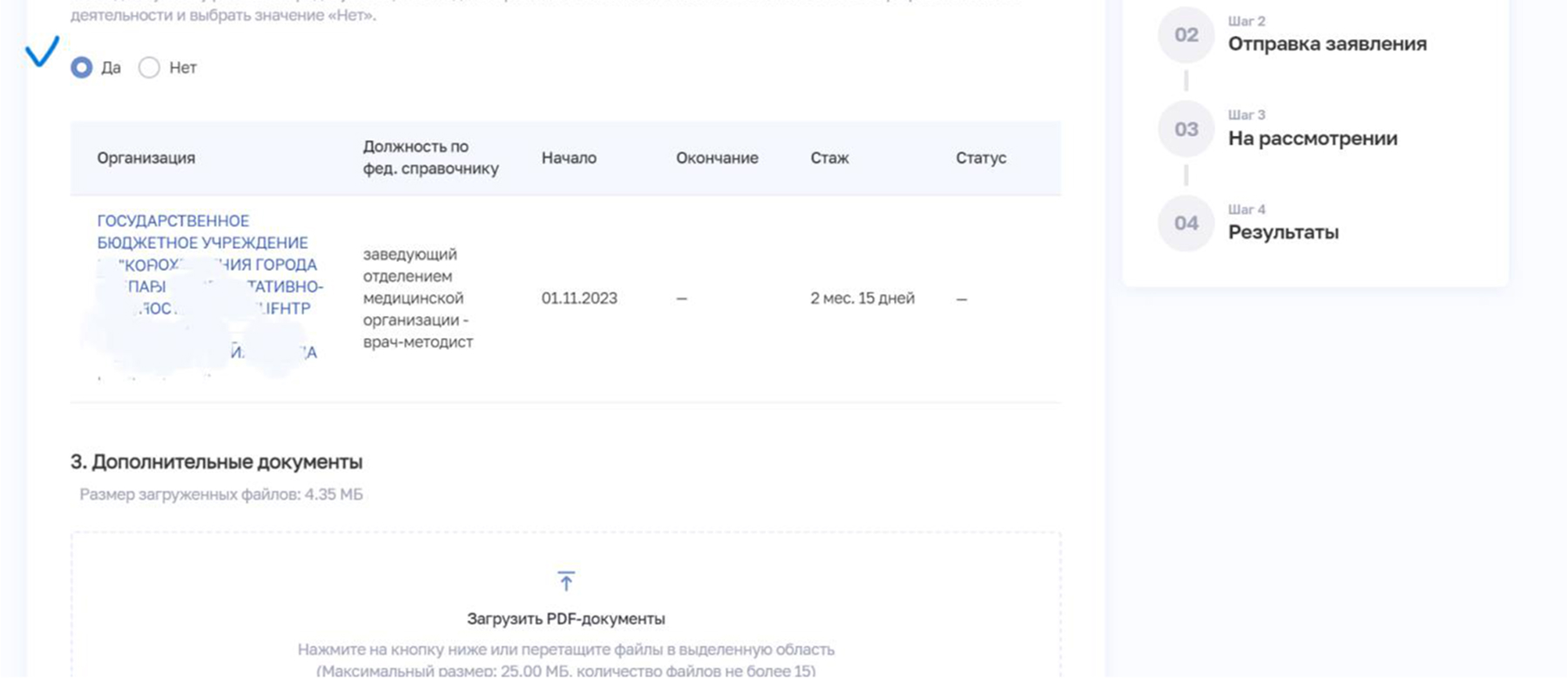Viewport: 1568px width, 679px height.
Task: Click the 'Стаж' column header
Action: coord(829,158)
